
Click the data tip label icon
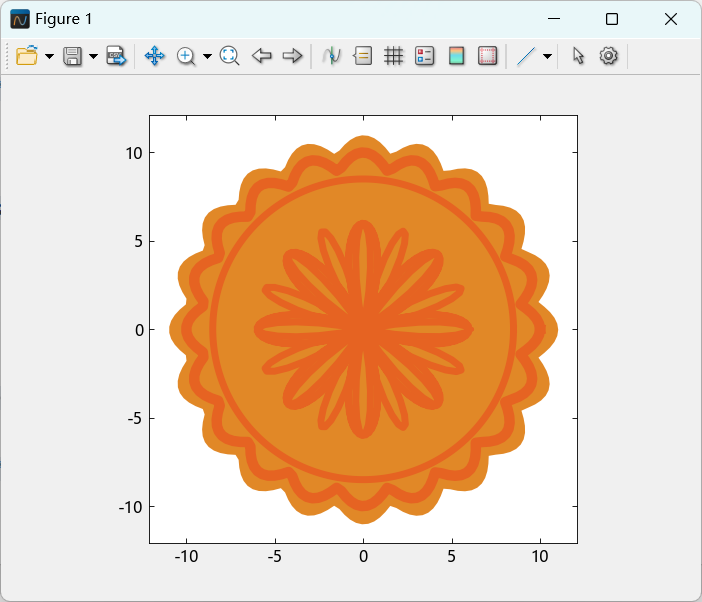coord(363,56)
